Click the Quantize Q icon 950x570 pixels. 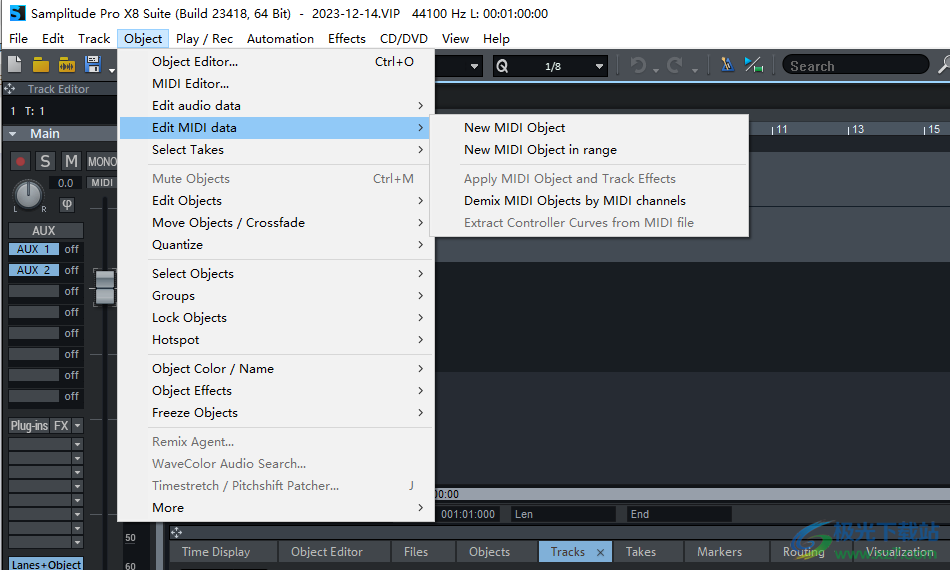(502, 66)
